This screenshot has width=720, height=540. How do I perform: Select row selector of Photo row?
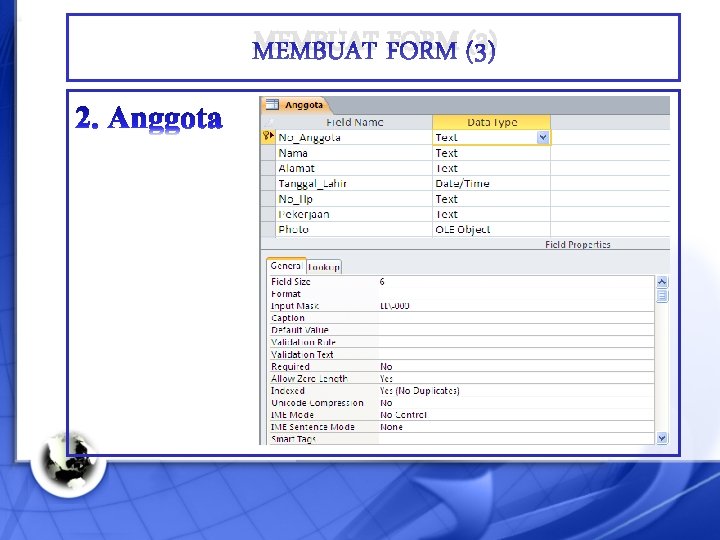click(268, 229)
